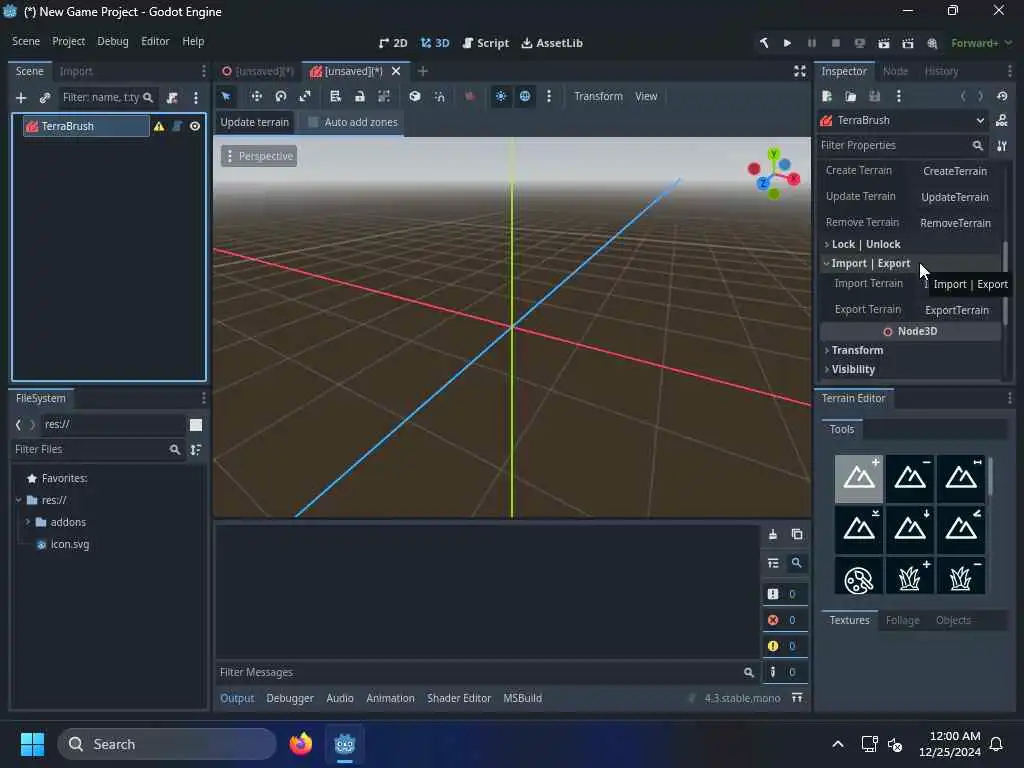Attach a script to the selected node
Image resolution: width=1024 pixels, height=768 pixels.
click(x=172, y=97)
